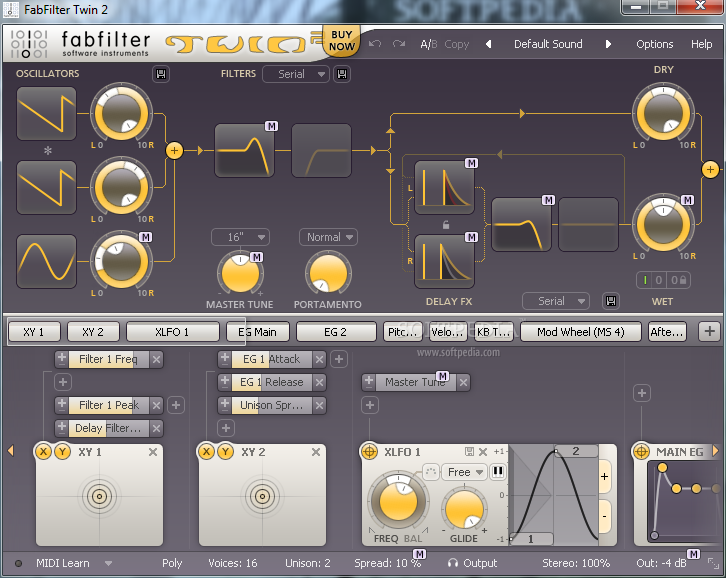Screen dimensions: 726x578
Task: Open the XLFO Free sync dropdown
Action: (x=464, y=472)
